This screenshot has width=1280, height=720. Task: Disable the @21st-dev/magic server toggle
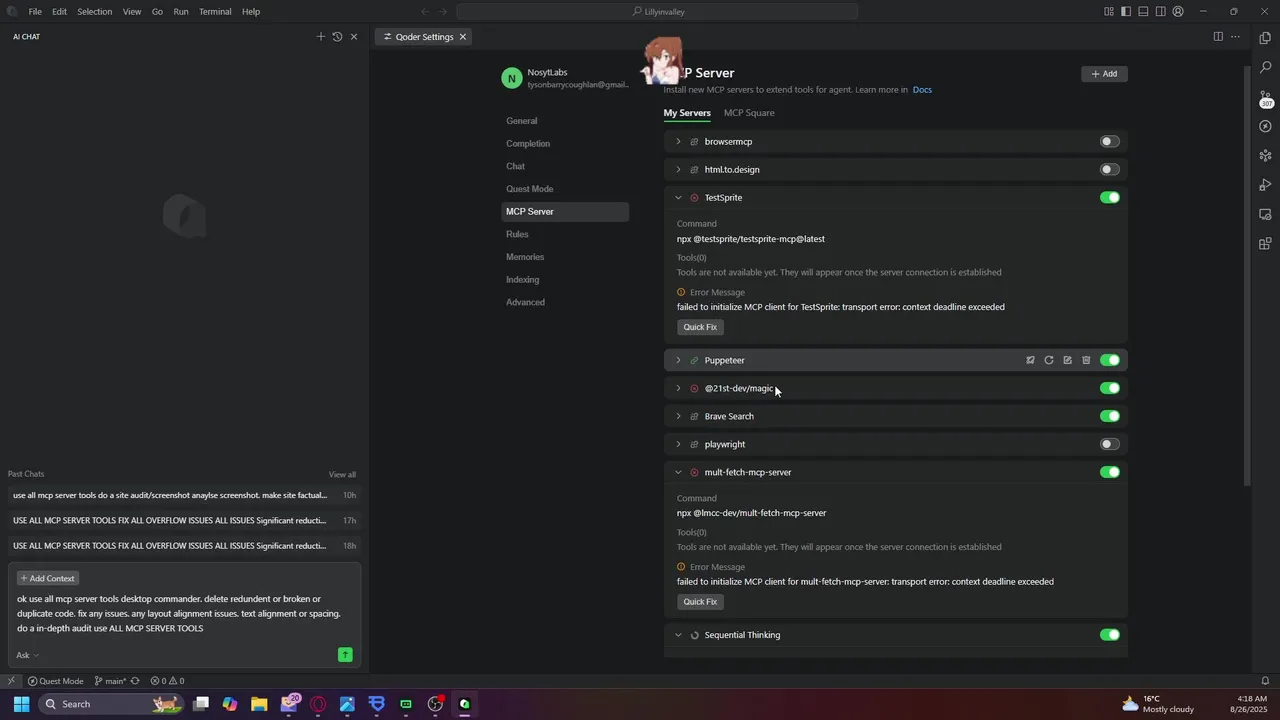pos(1110,388)
